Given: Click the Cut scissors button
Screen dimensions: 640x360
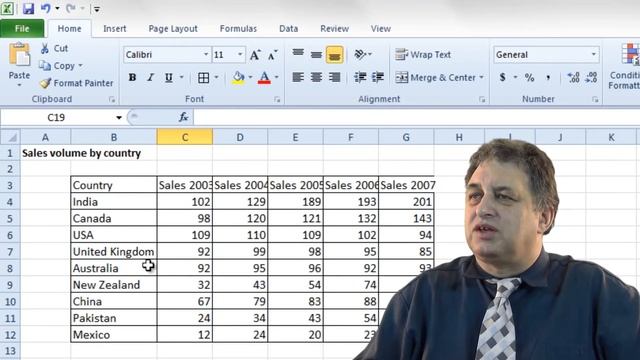Looking at the screenshot, I should pos(54,48).
